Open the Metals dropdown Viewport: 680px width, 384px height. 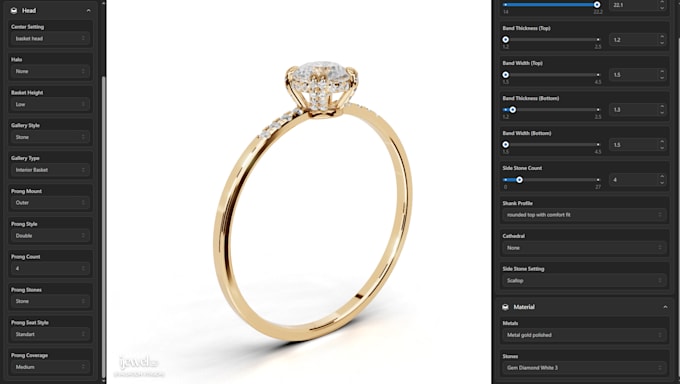(584, 335)
